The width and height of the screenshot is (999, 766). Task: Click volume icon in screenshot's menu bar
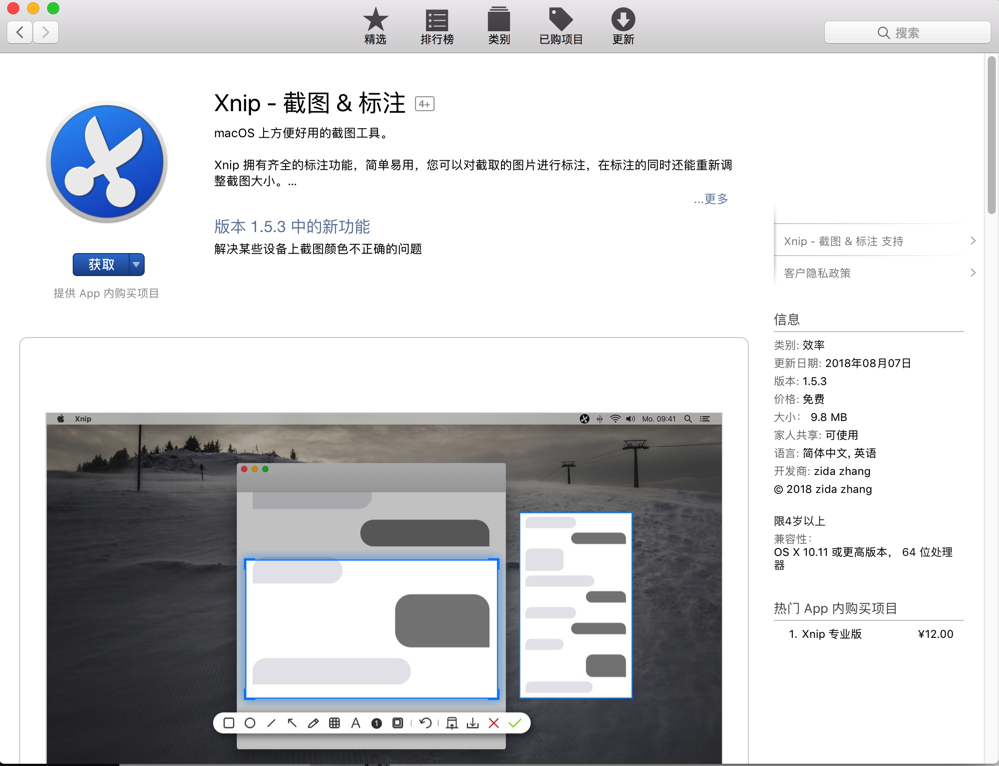[x=630, y=419]
